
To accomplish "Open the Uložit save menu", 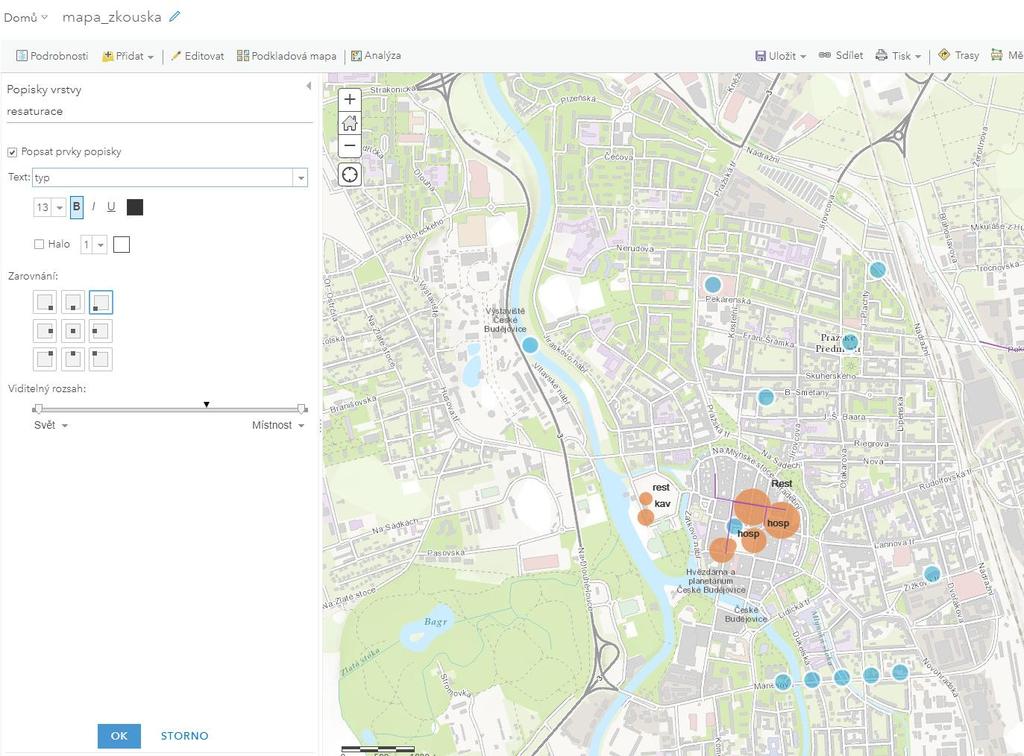I will [x=780, y=56].
